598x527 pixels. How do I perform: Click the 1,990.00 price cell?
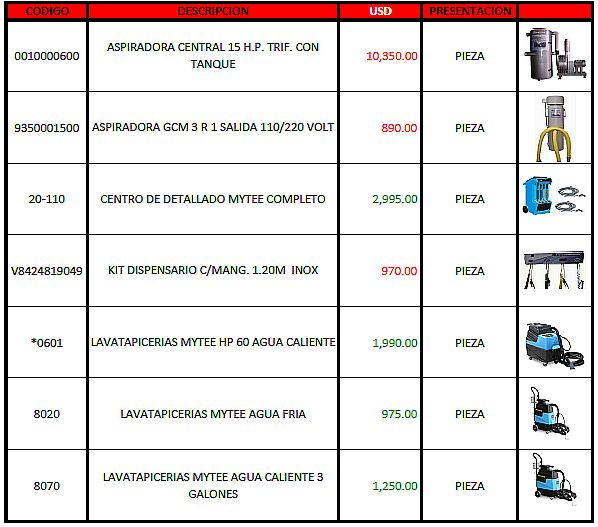380,342
